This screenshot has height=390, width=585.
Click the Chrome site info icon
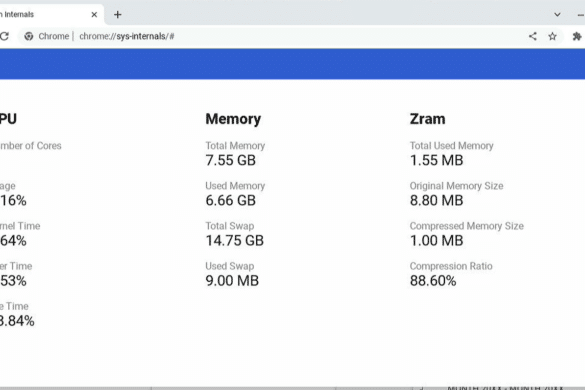click(x=29, y=36)
